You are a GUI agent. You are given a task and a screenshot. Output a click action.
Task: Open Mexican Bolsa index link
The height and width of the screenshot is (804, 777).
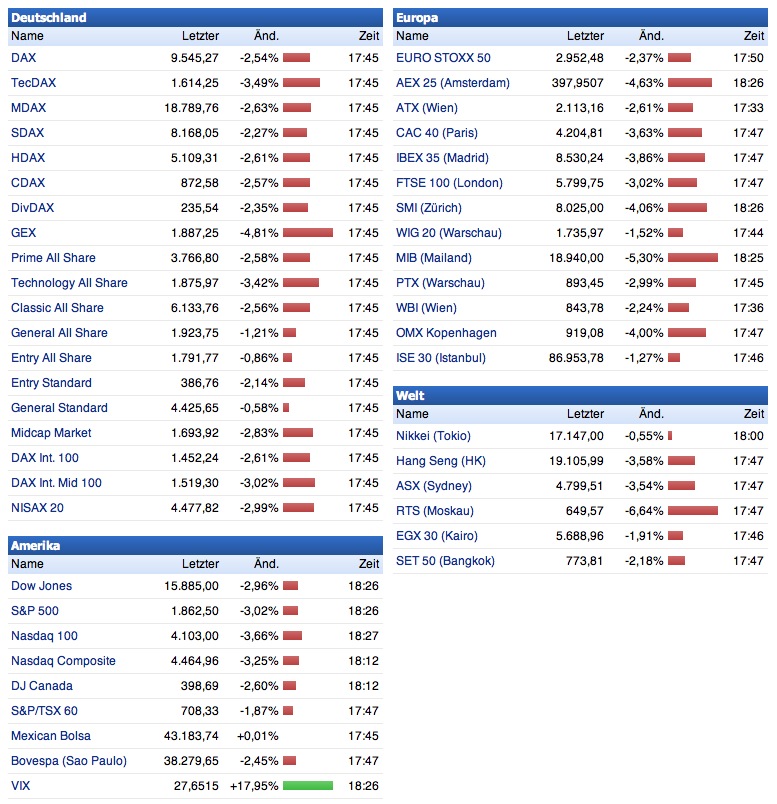pyautogui.click(x=51, y=736)
